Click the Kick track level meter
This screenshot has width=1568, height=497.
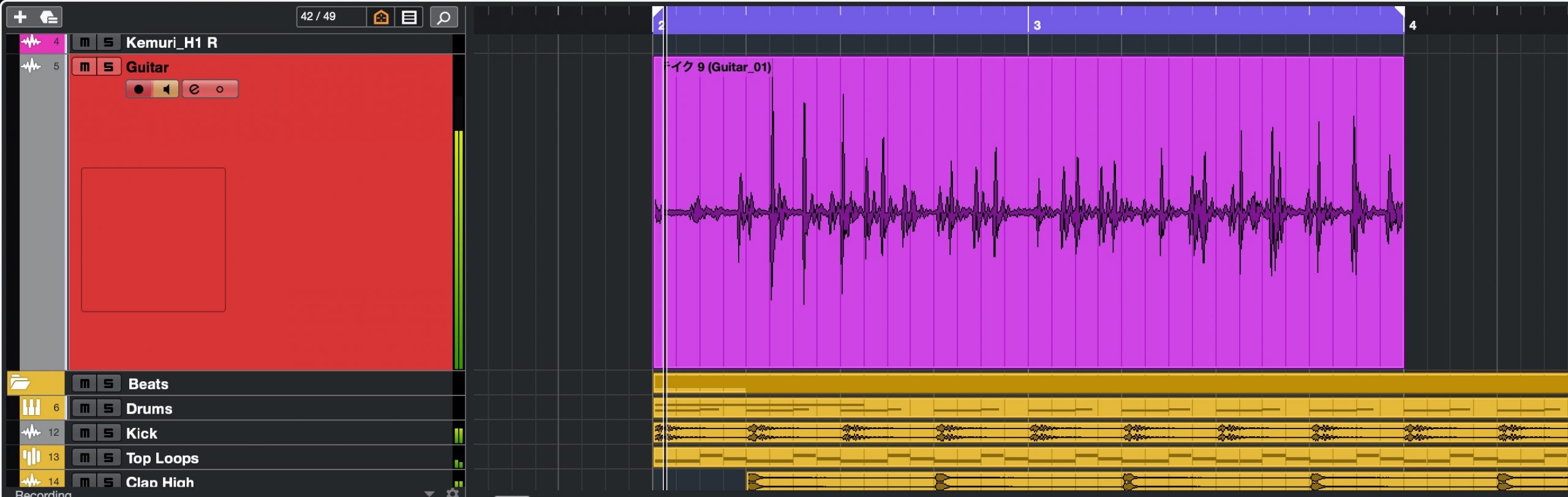click(458, 433)
